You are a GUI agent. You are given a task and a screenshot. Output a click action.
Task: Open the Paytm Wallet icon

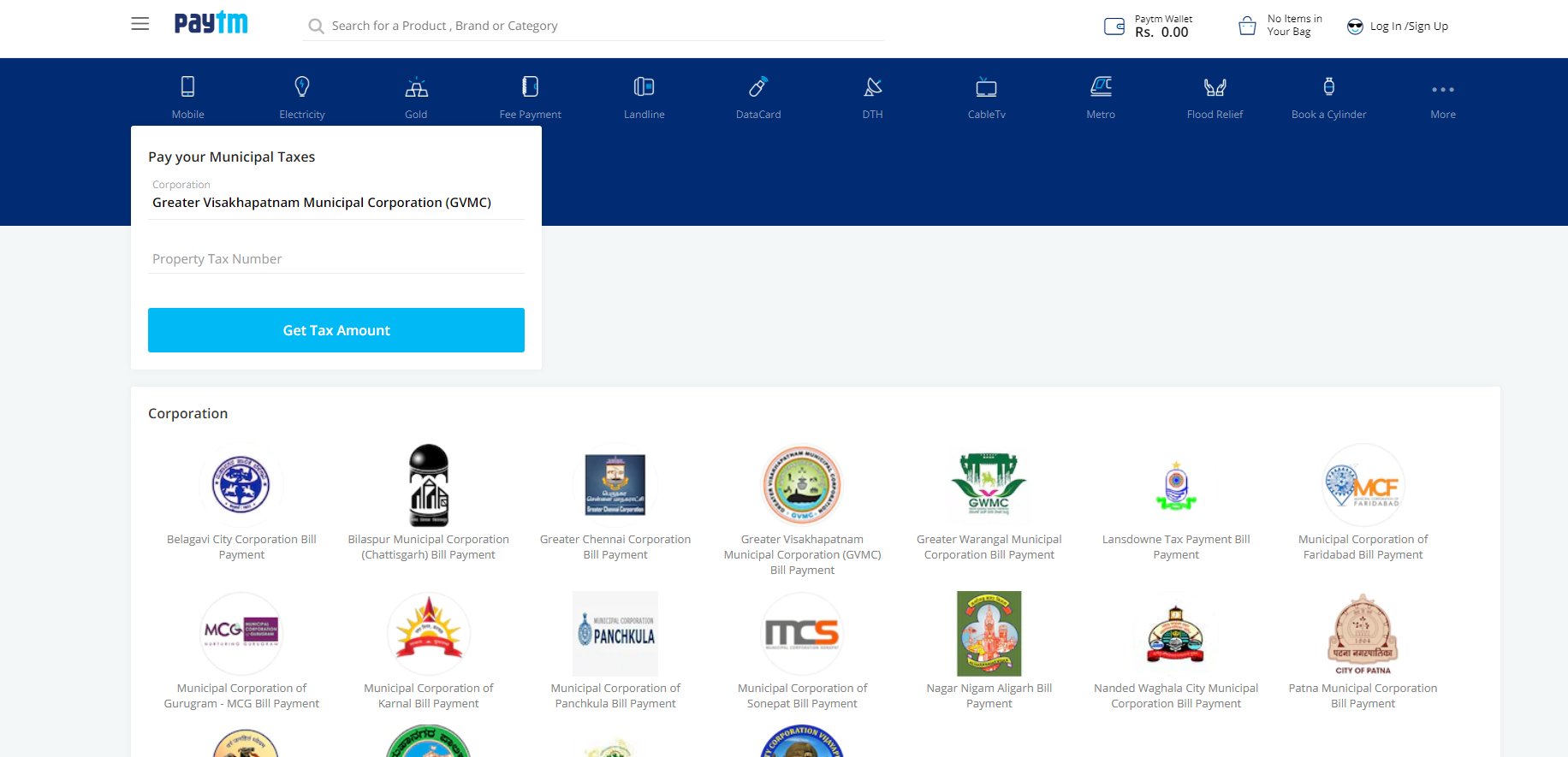click(x=1114, y=27)
